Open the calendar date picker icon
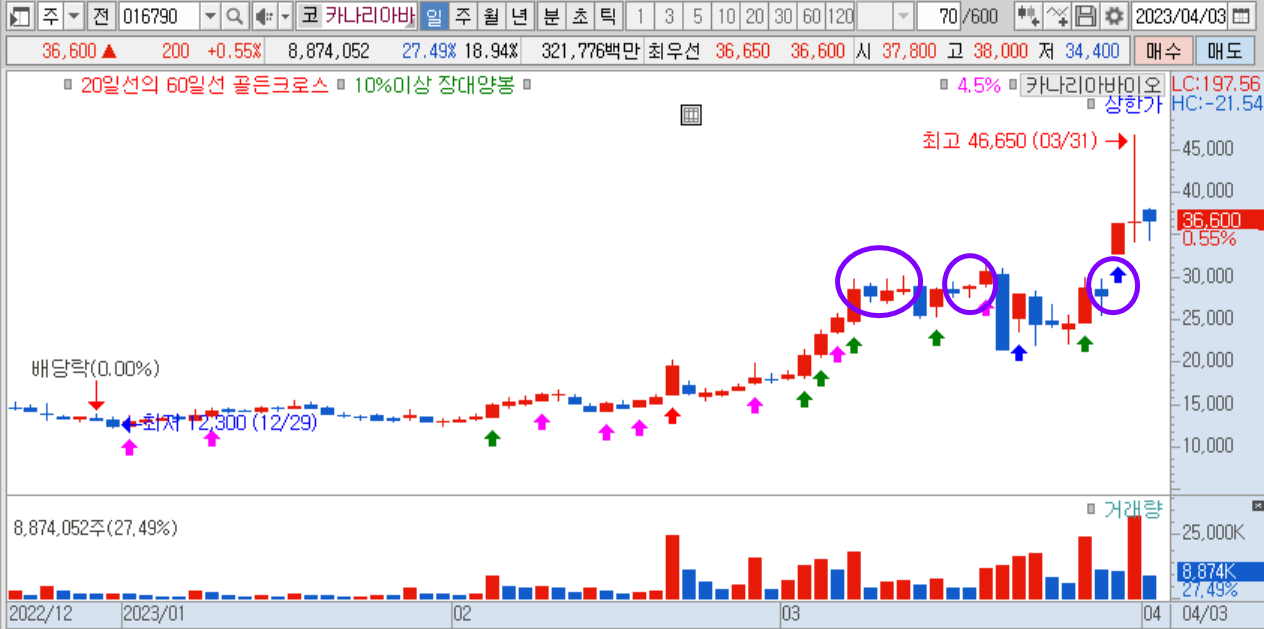Image resolution: width=1264 pixels, height=629 pixels. [1240, 15]
